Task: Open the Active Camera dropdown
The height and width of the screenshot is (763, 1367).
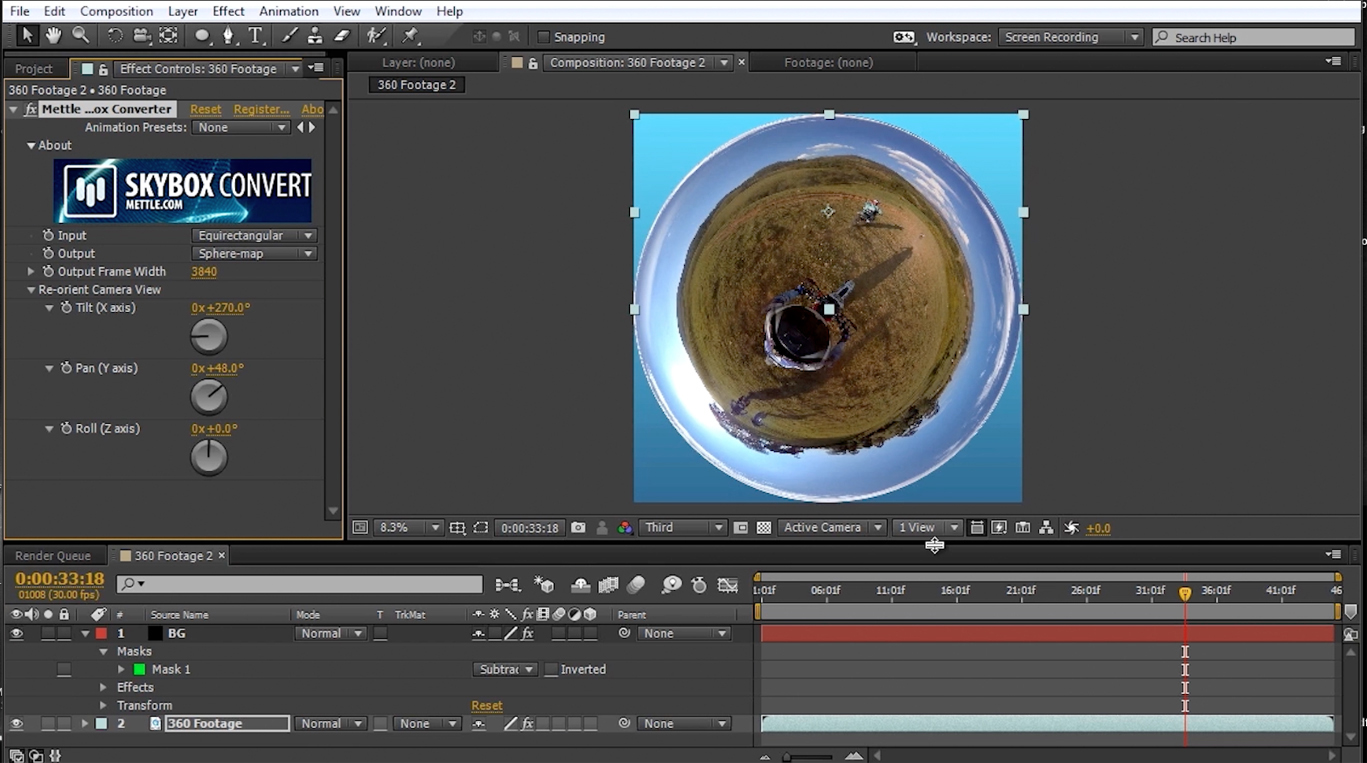Action: 831,527
